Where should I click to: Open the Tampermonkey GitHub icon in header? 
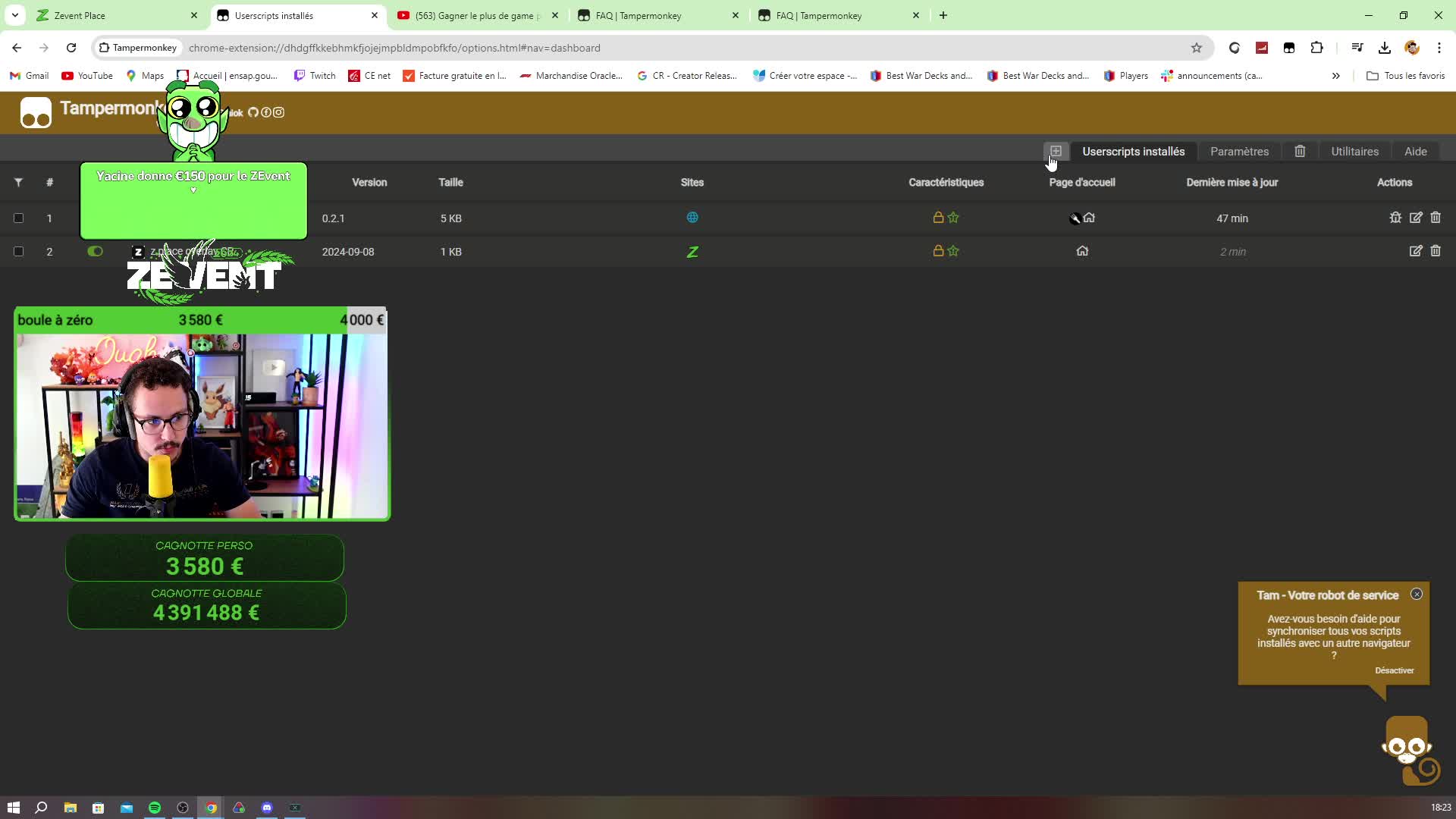(253, 112)
